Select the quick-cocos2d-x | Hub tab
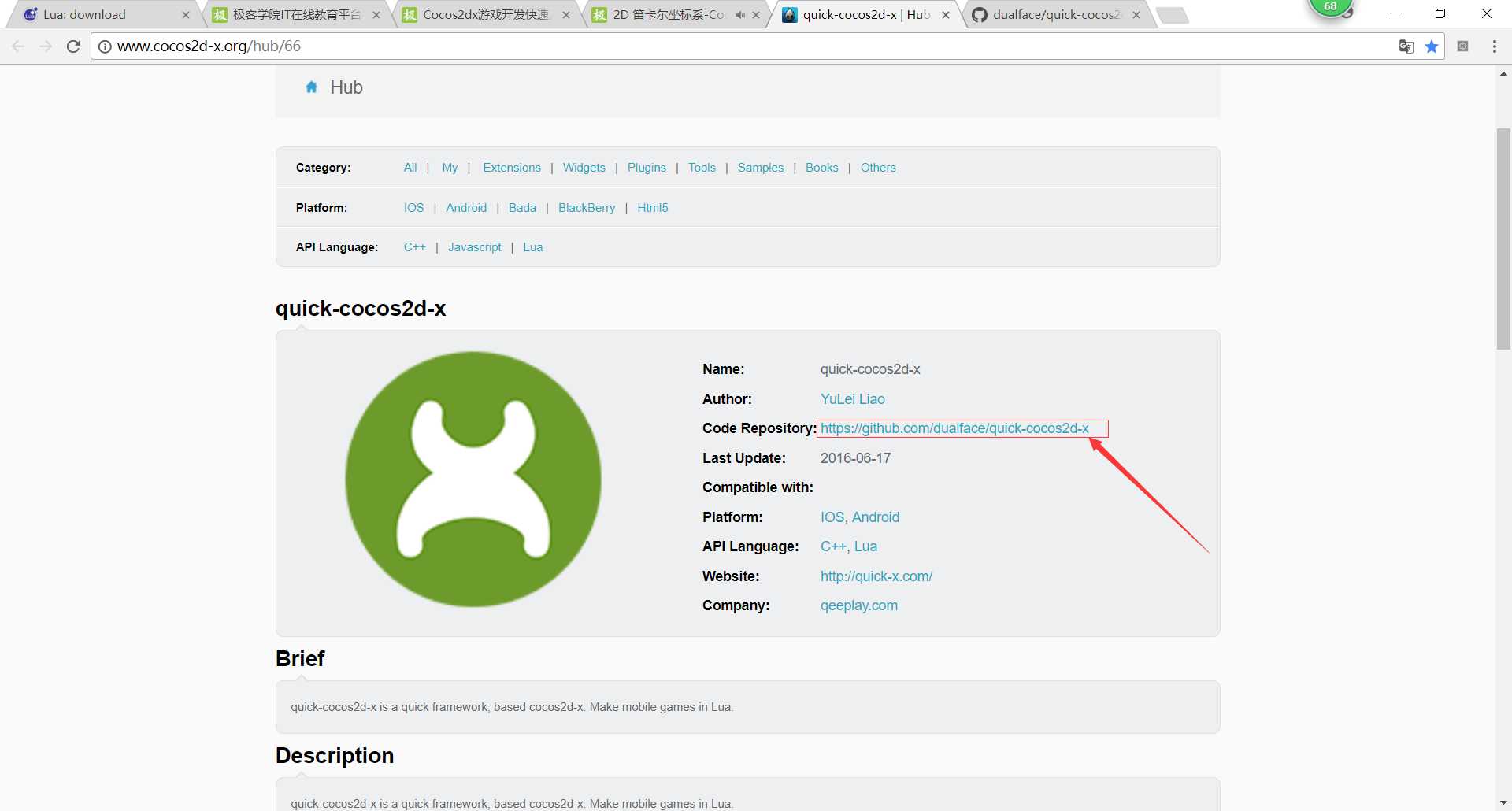 tap(866, 15)
